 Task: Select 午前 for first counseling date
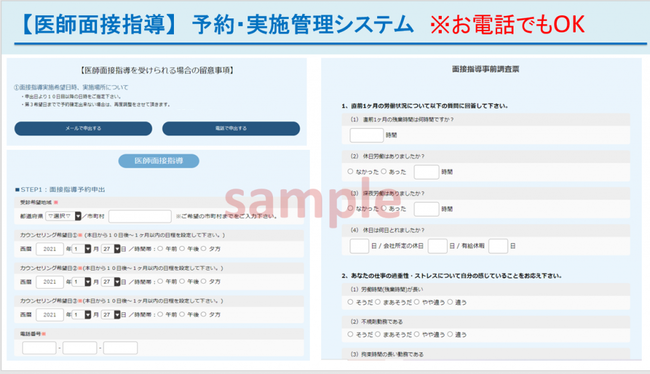pyautogui.click(x=160, y=249)
